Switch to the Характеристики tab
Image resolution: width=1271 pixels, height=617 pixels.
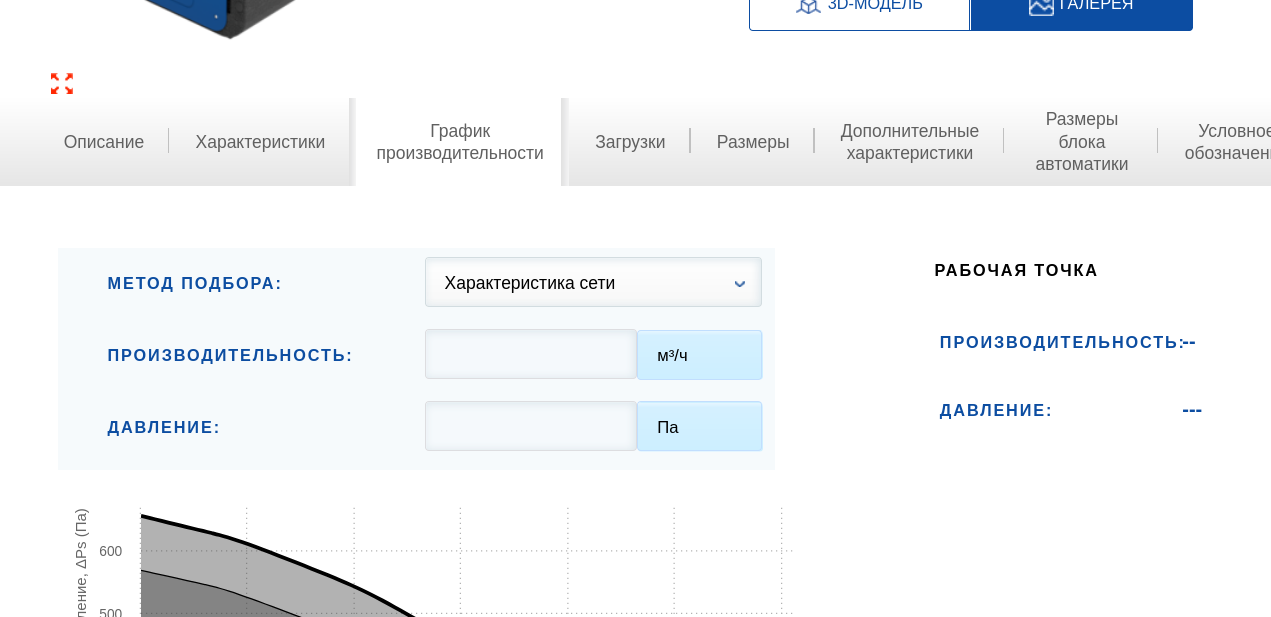pos(260,142)
